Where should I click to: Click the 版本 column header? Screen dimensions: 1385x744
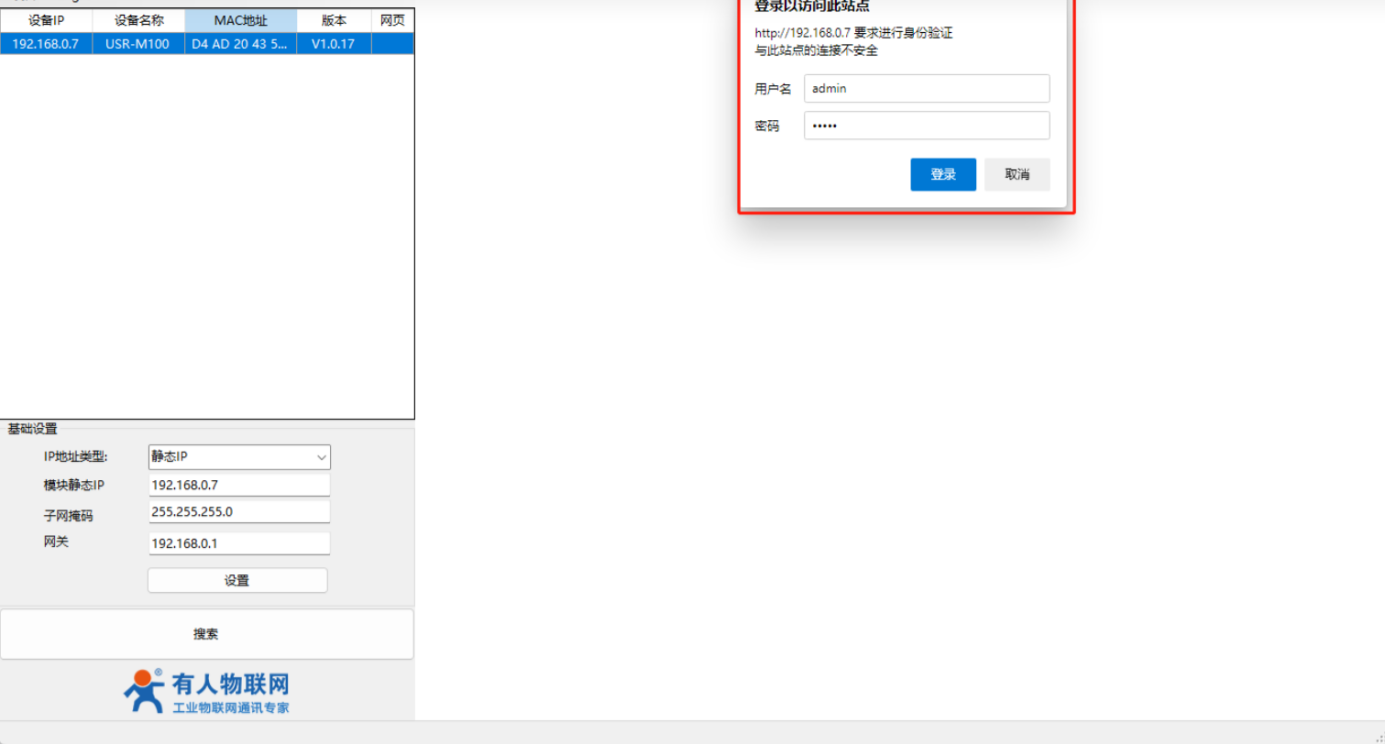click(333, 20)
